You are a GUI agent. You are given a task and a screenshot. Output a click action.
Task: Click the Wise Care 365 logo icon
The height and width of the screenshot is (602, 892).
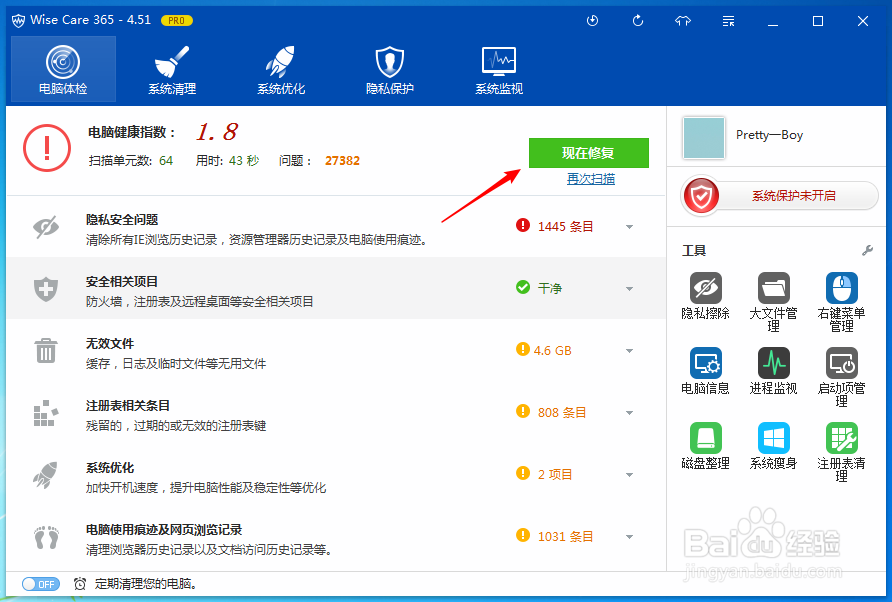[x=18, y=21]
